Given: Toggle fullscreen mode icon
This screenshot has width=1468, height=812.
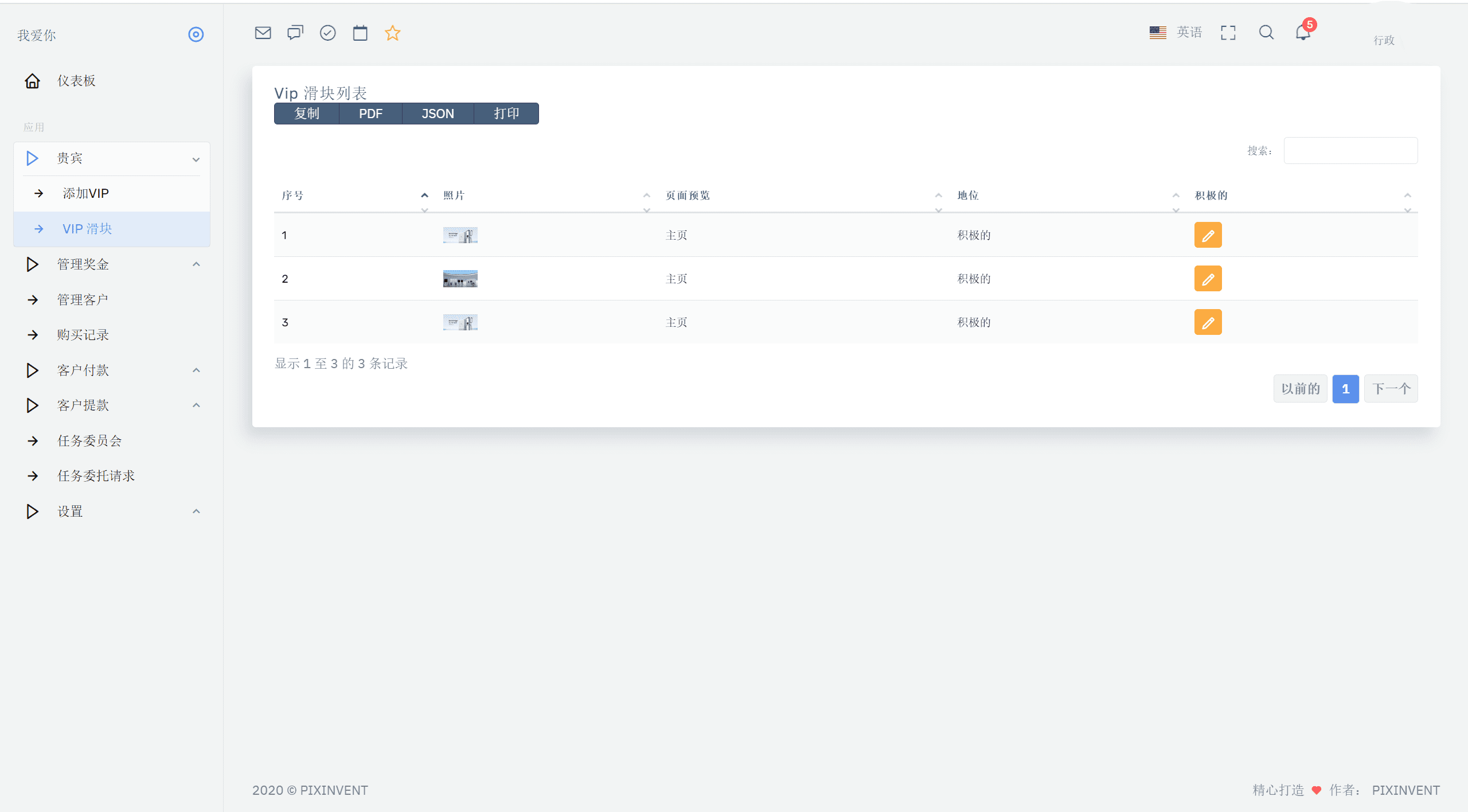Looking at the screenshot, I should [1228, 33].
